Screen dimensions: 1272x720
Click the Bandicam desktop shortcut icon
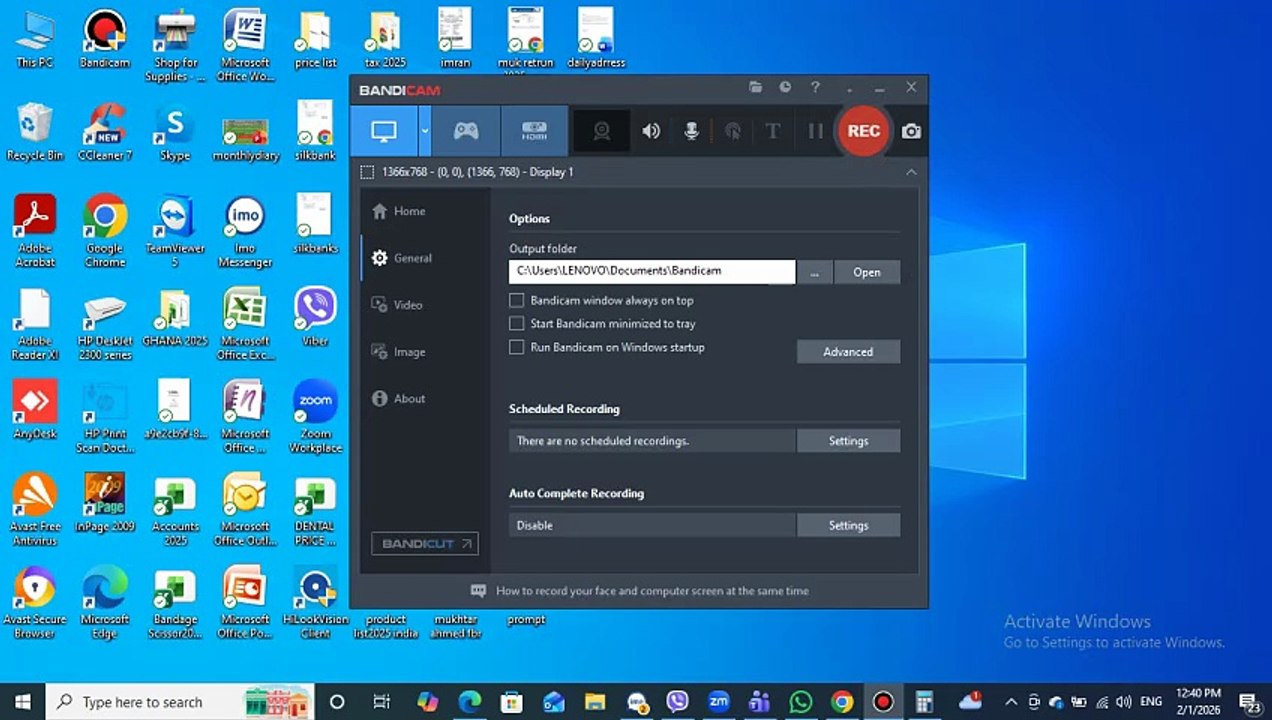pyautogui.click(x=105, y=39)
